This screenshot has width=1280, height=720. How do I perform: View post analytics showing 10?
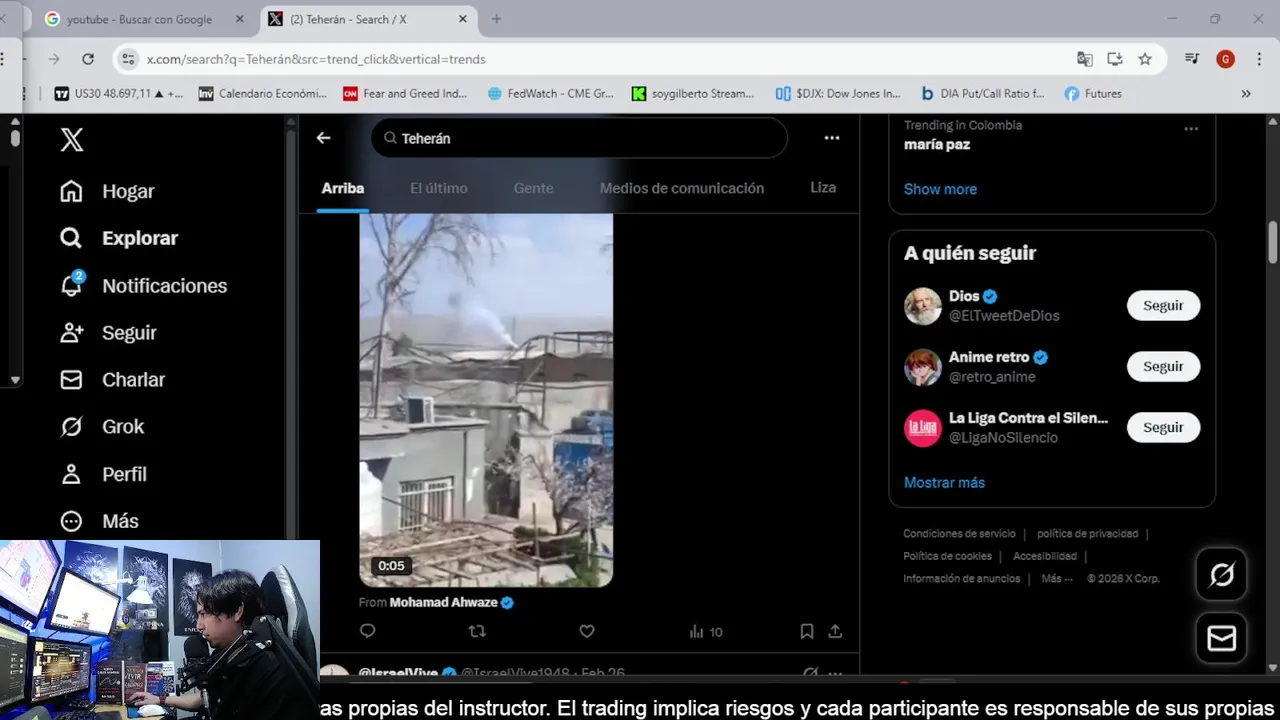[x=706, y=631]
